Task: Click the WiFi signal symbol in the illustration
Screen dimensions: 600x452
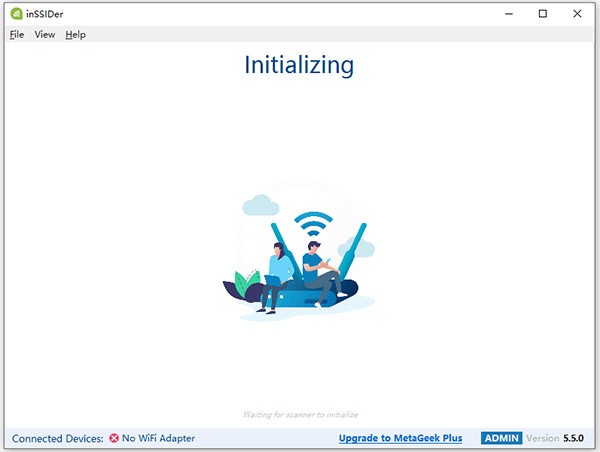Action: pyautogui.click(x=313, y=223)
